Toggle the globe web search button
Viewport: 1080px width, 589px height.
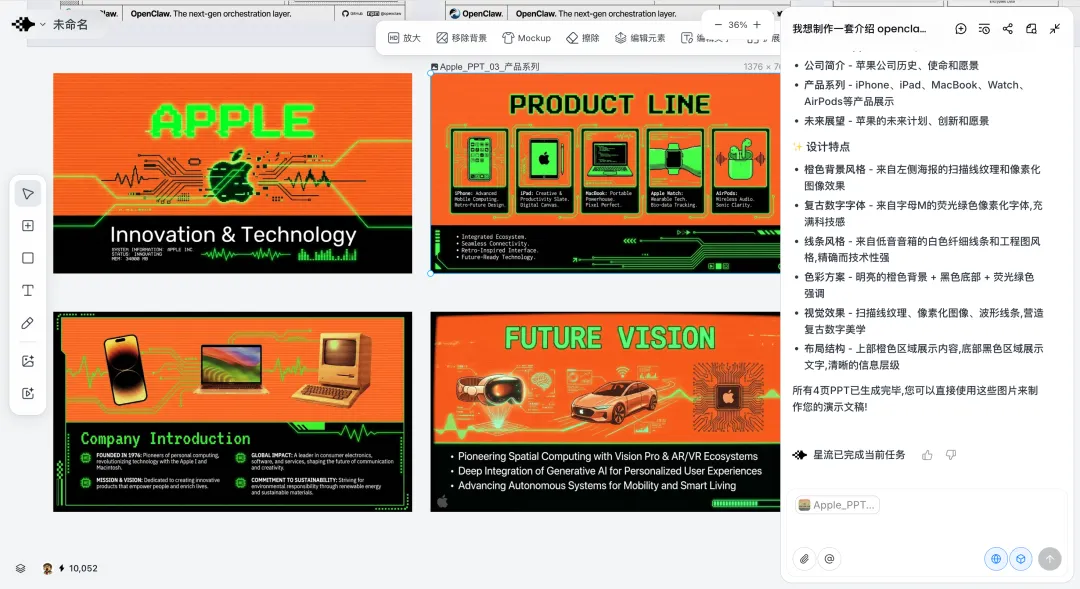tap(996, 559)
